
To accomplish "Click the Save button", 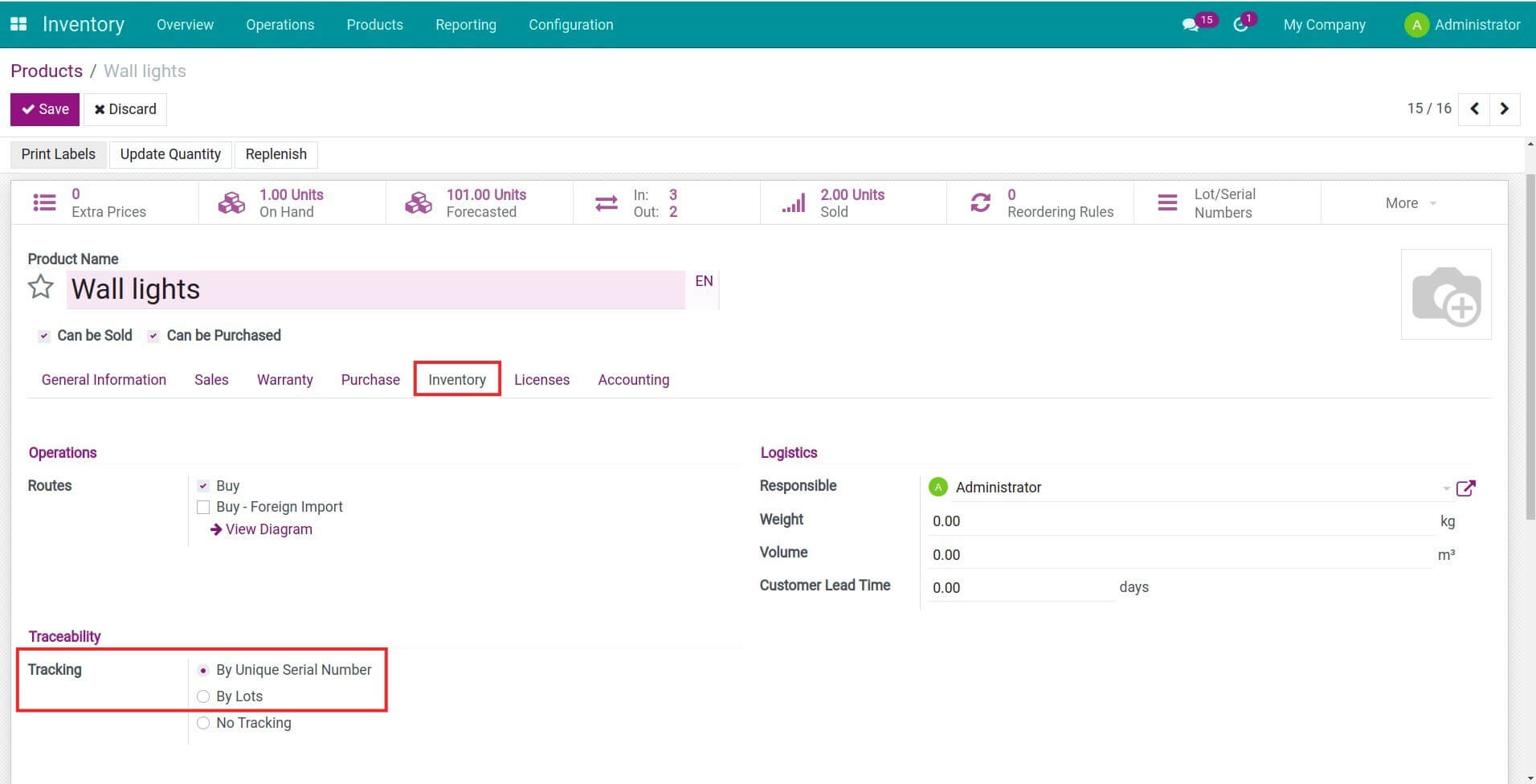I will point(45,109).
